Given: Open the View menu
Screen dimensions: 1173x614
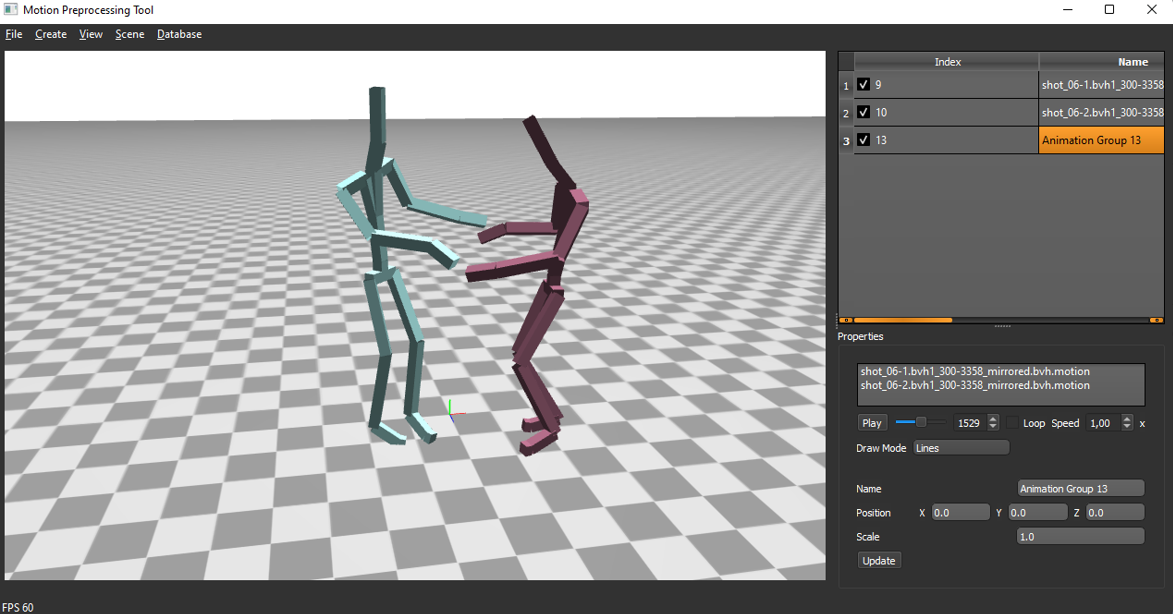Looking at the screenshot, I should (91, 34).
